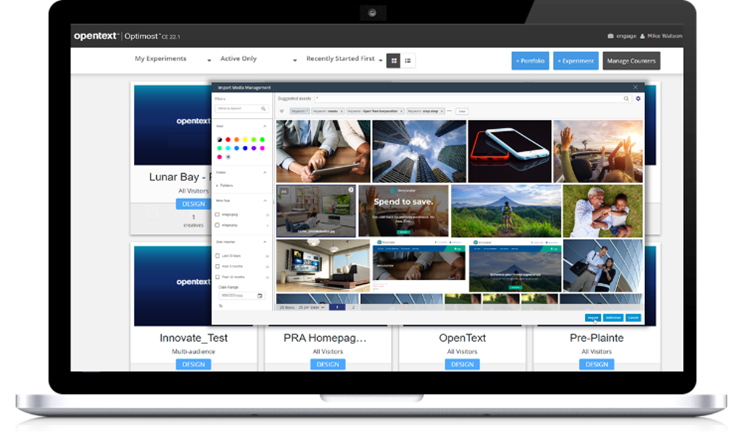Select the yellow color filter swatch

pyautogui.click(x=245, y=140)
